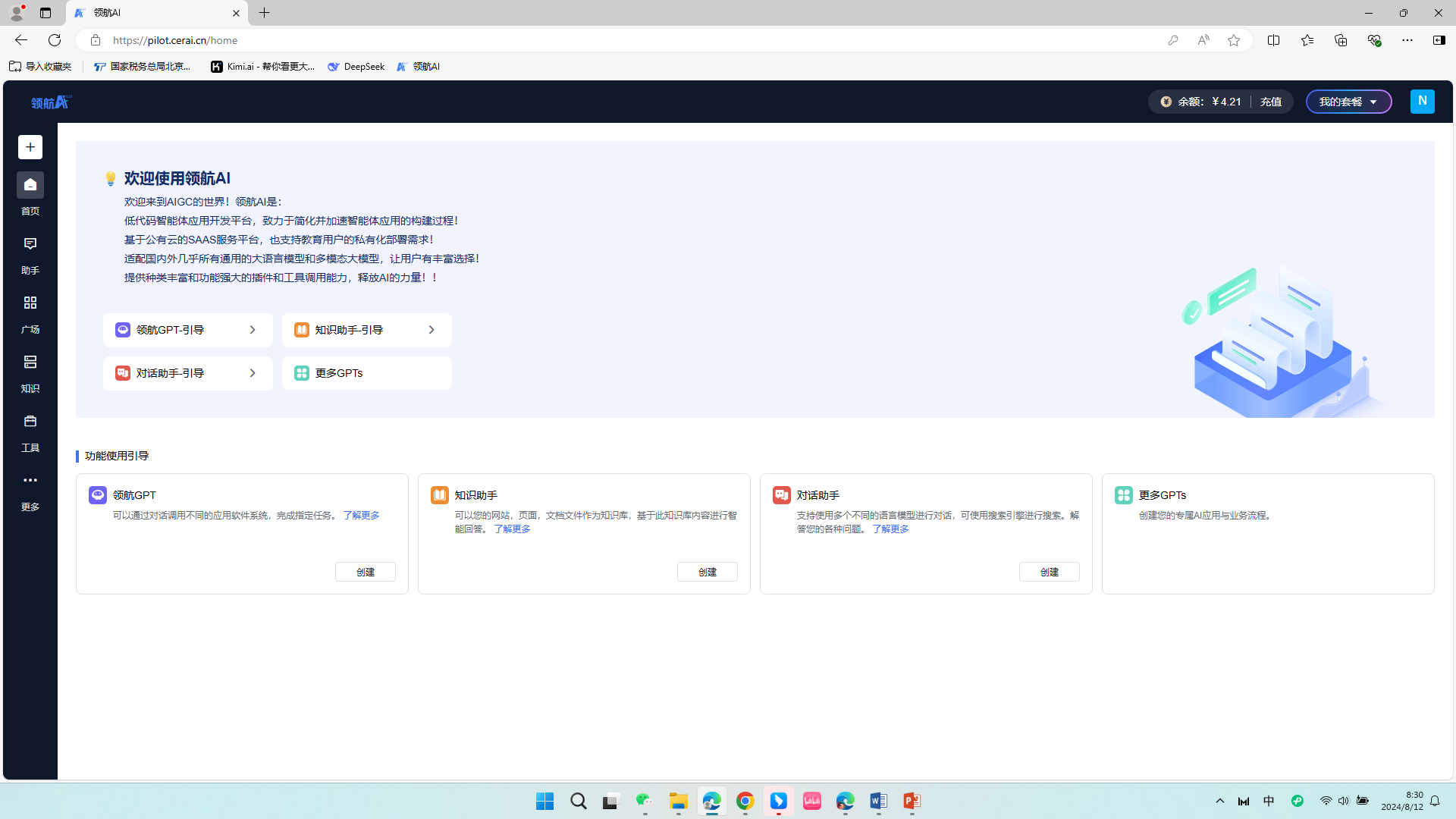
Task: Click the 领航AI logo in header
Action: [x=52, y=102]
